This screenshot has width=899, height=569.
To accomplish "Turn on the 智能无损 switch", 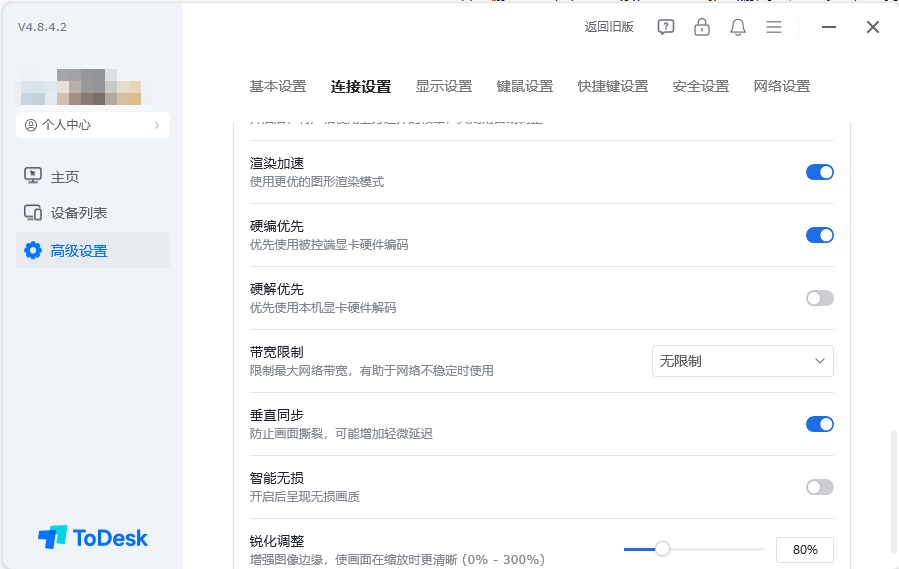I will click(x=819, y=487).
